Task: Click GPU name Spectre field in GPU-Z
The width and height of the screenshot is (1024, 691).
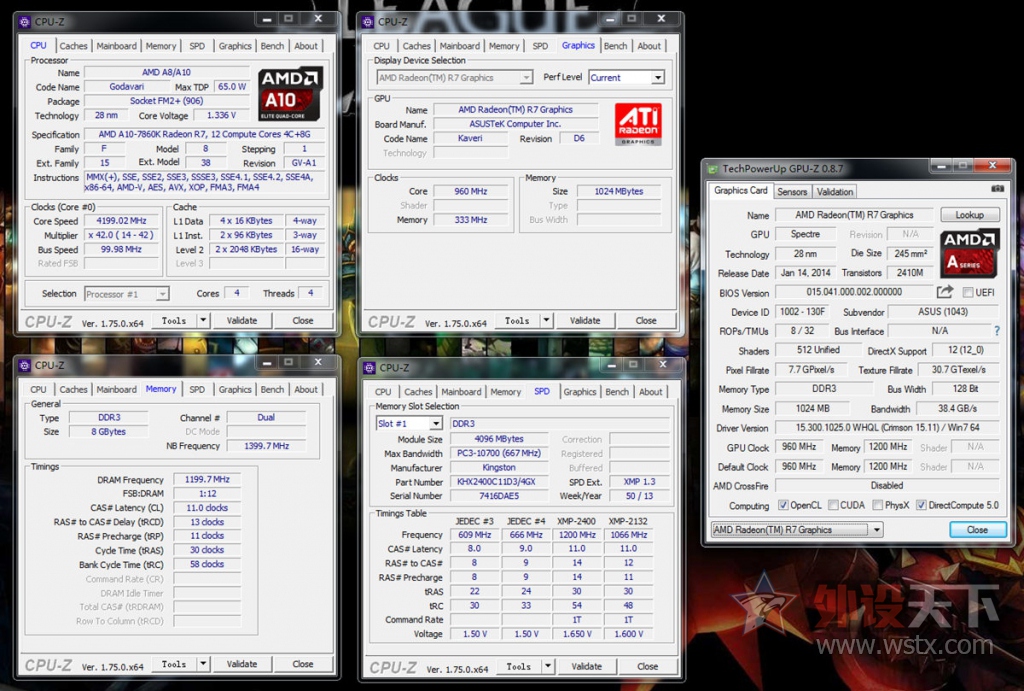Action: [x=805, y=234]
